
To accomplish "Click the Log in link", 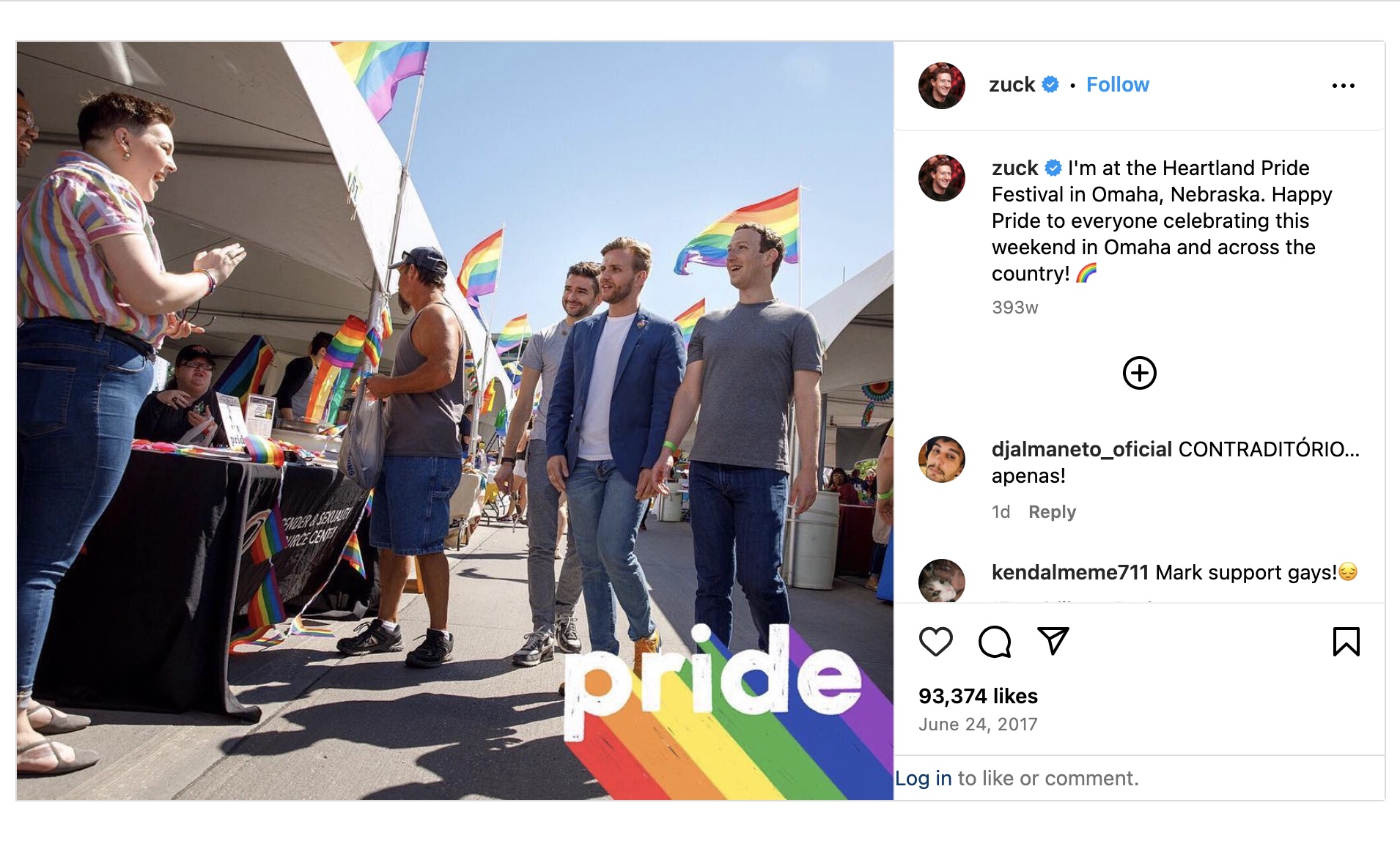I will pos(924,778).
